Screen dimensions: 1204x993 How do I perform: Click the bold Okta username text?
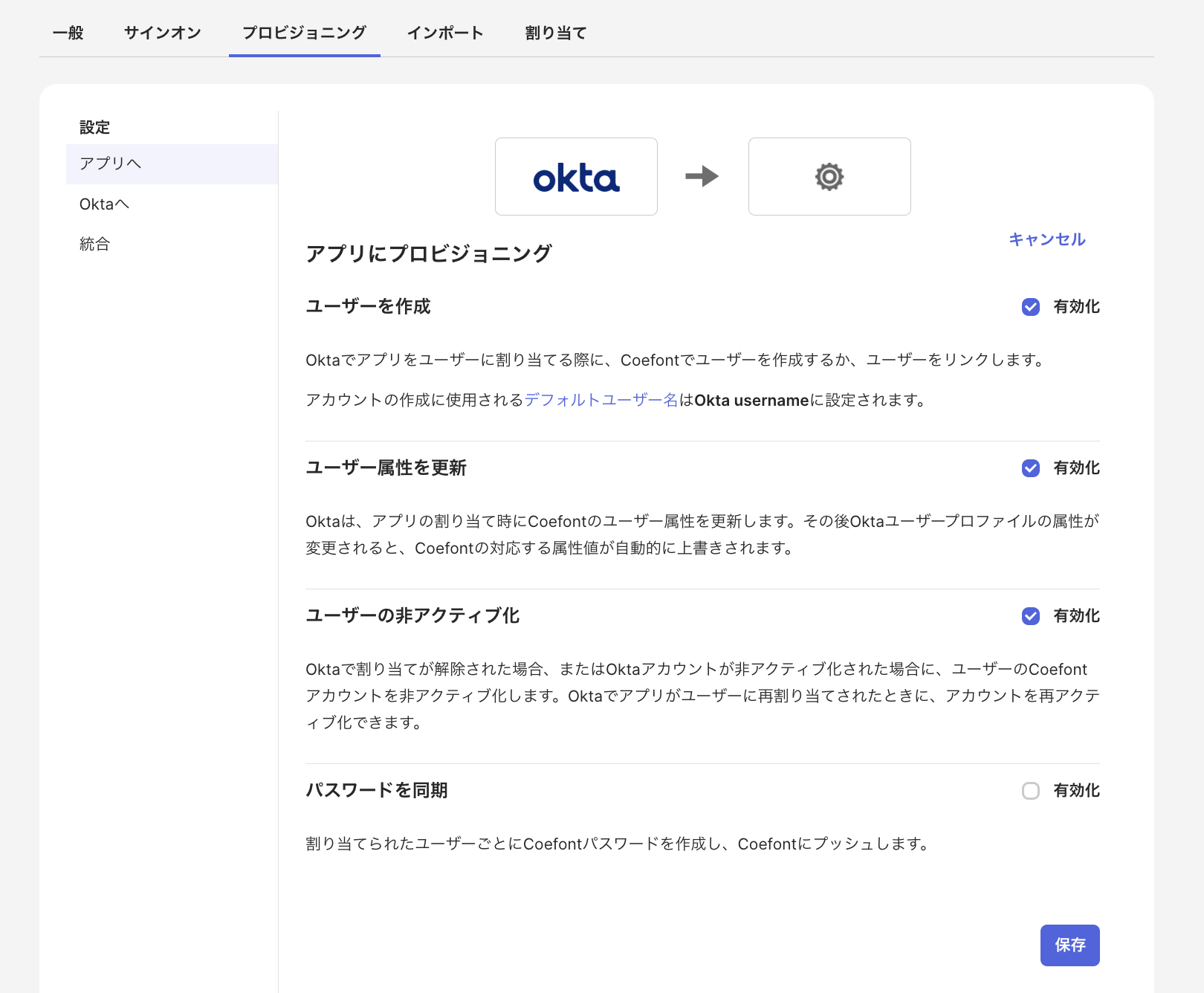(751, 401)
